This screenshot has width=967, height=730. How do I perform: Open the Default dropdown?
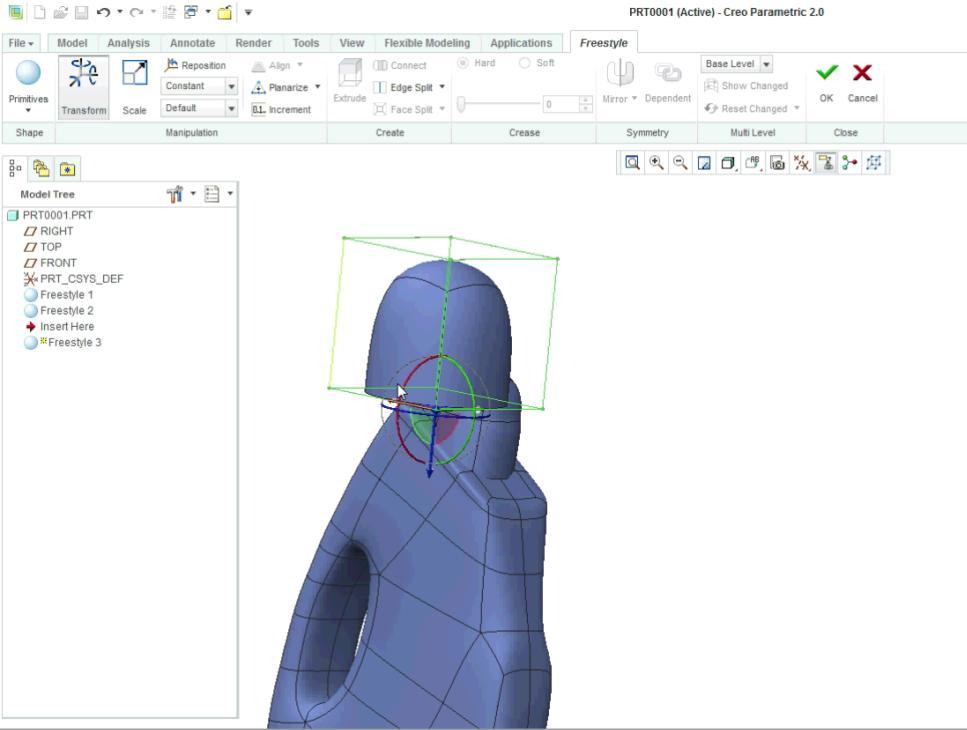(x=199, y=109)
